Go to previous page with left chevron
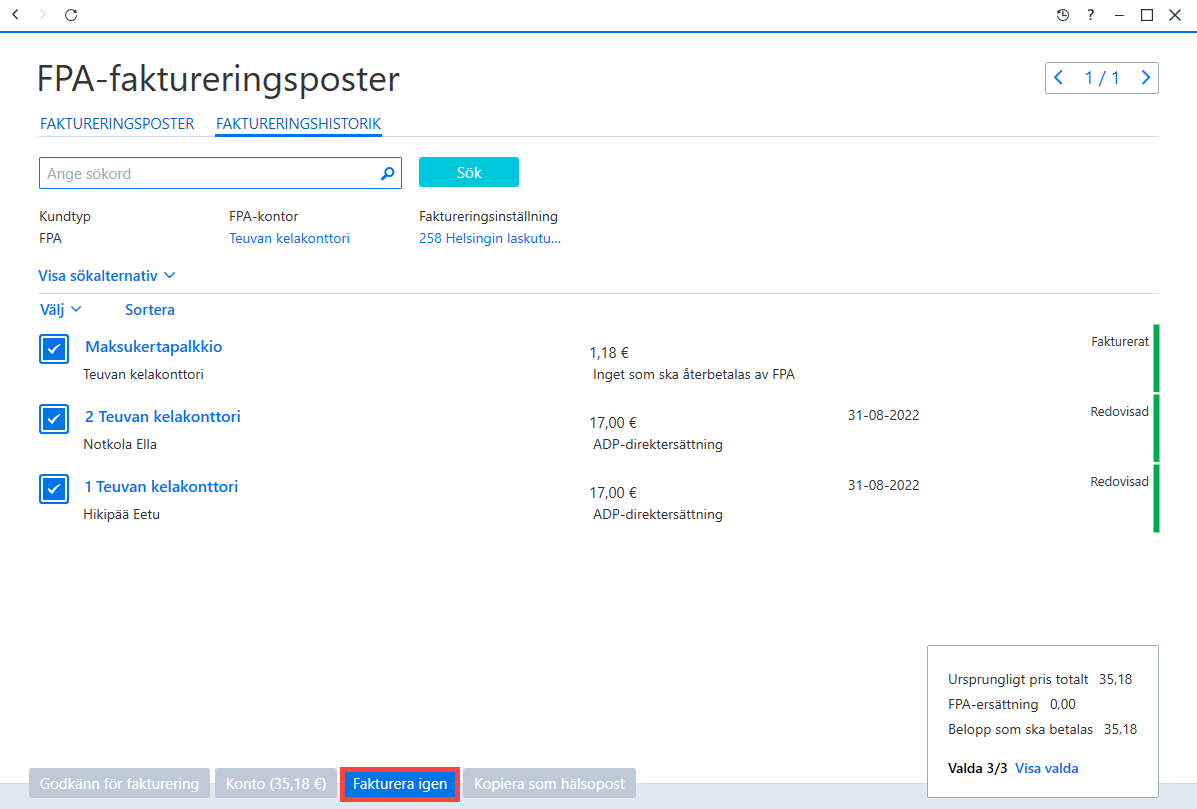The height and width of the screenshot is (809, 1197). tap(1059, 78)
